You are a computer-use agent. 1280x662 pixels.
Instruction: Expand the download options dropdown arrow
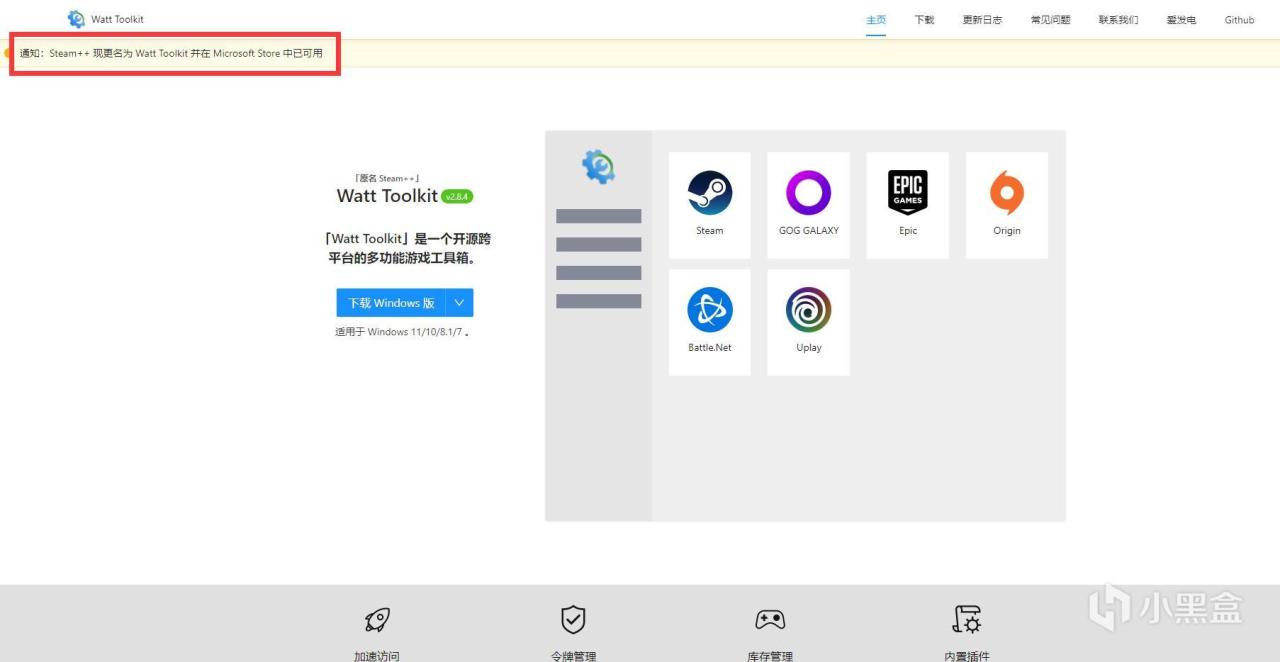460,303
